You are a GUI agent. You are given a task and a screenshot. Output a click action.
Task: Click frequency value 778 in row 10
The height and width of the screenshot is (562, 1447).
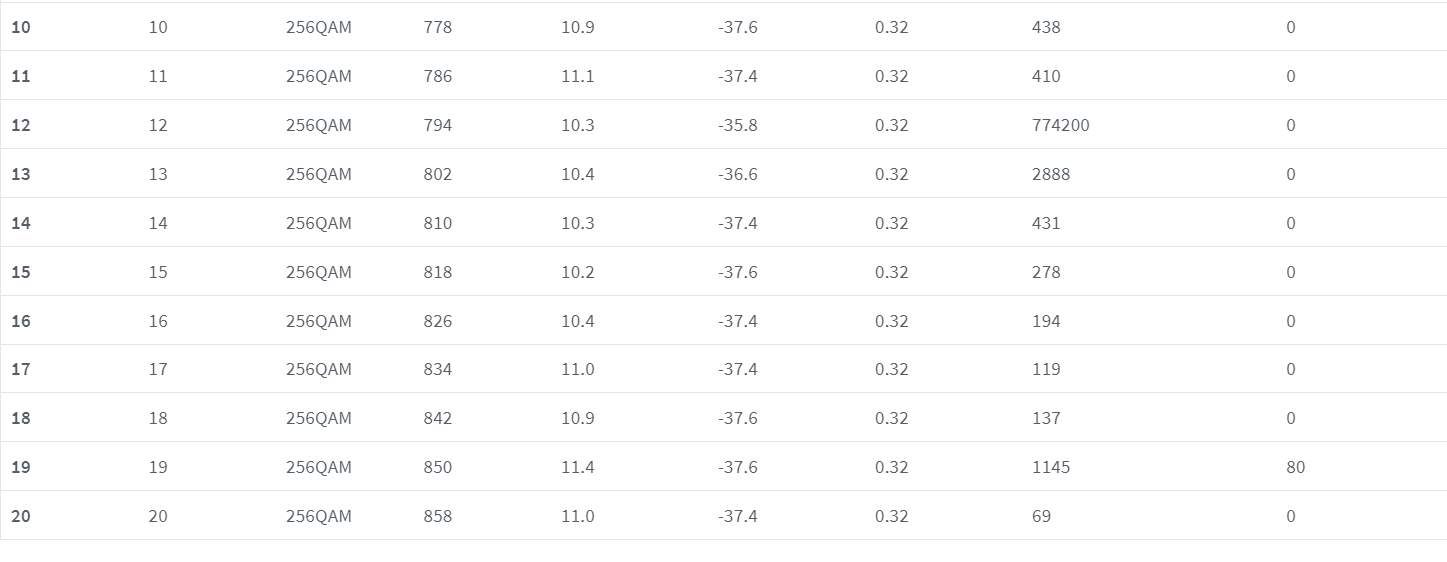(x=437, y=27)
